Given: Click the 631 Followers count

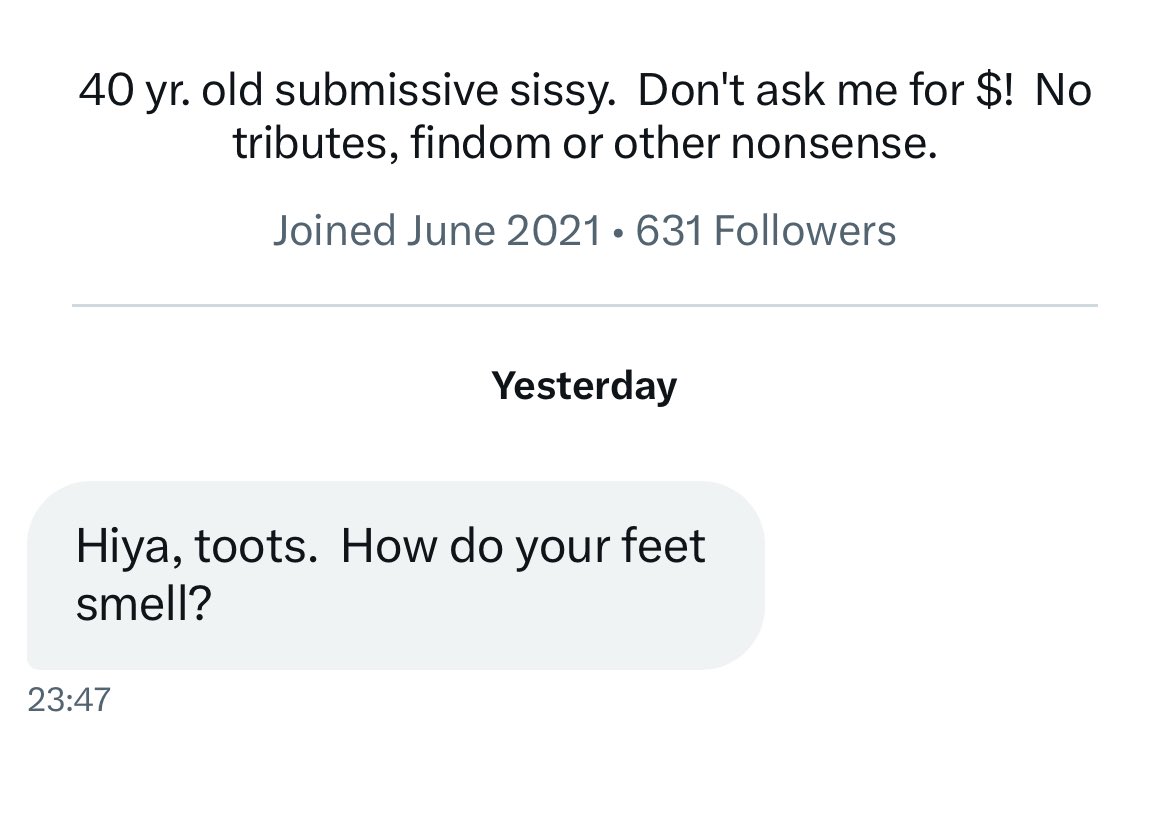Looking at the screenshot, I should pos(765,231).
